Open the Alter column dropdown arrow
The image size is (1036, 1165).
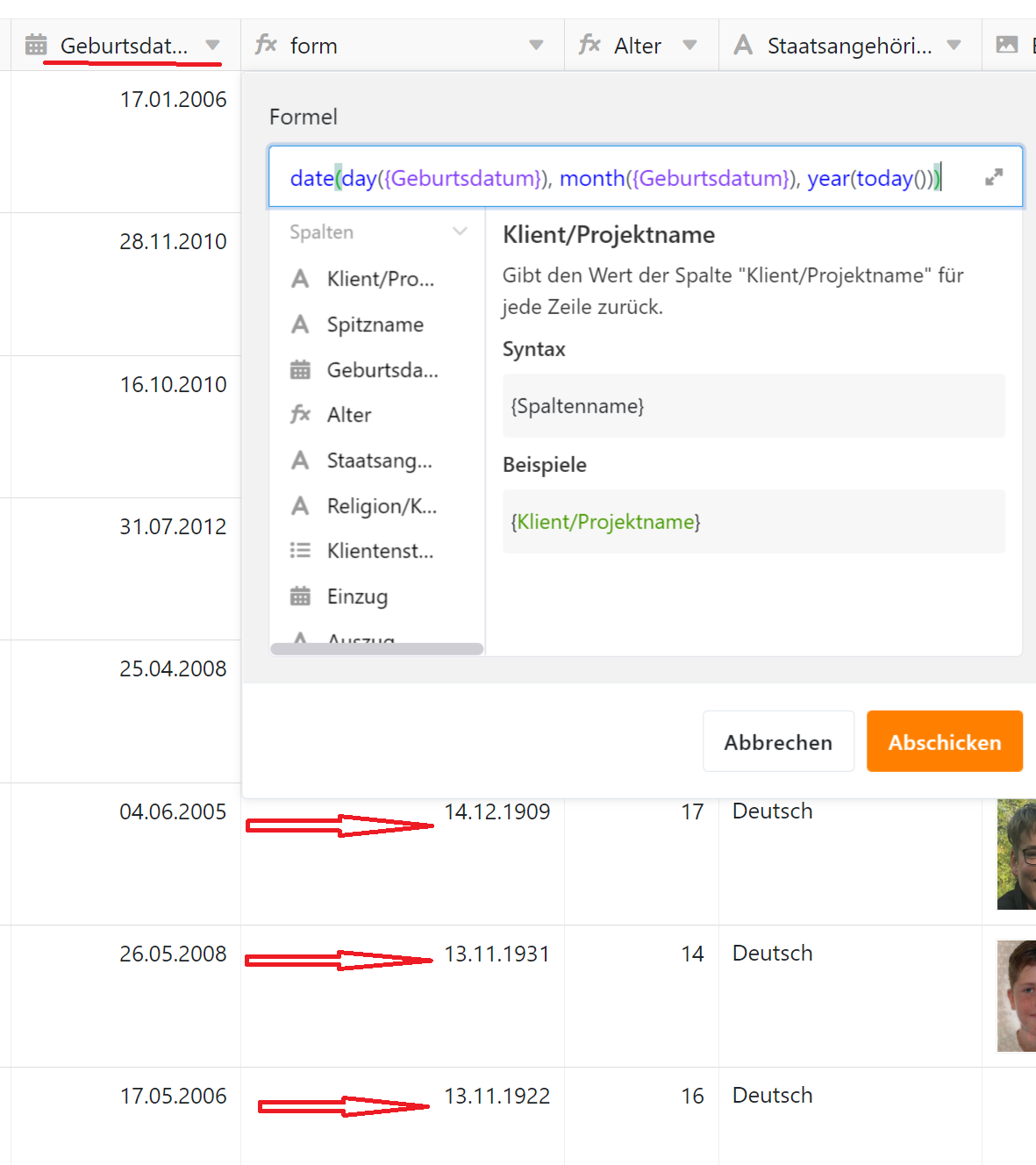[689, 45]
